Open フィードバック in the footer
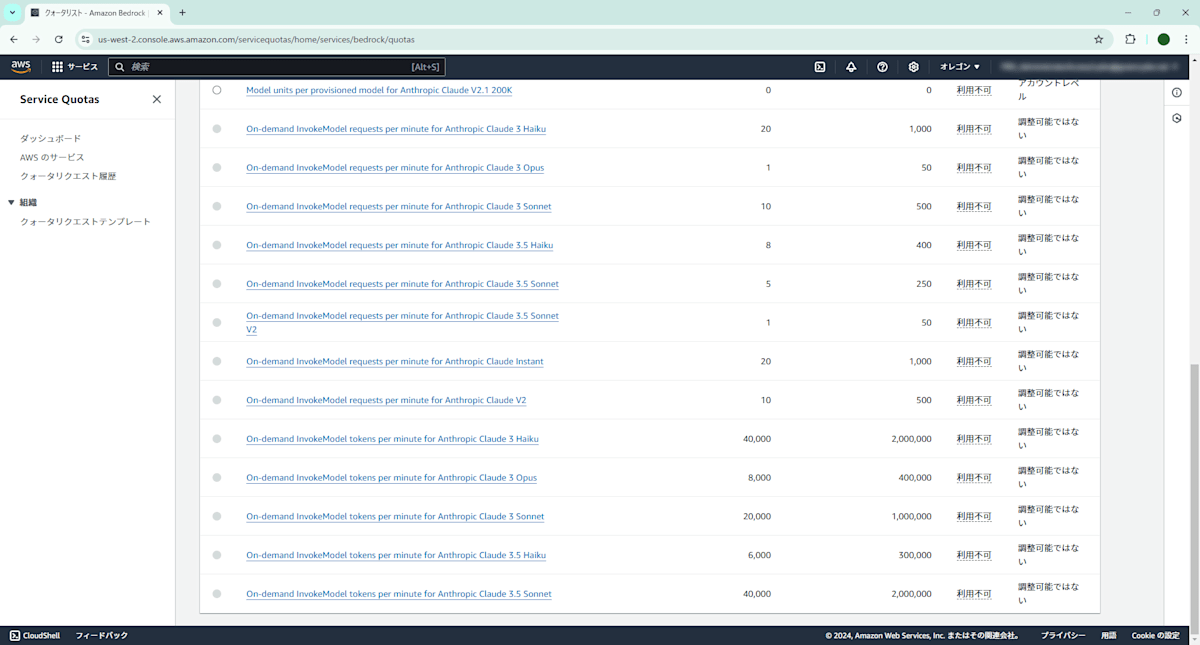This screenshot has height=645, width=1200. tap(101, 635)
